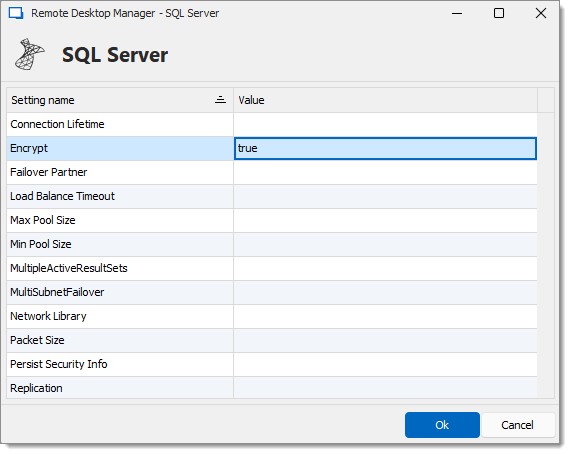Select the Encrypt setting name
Viewport: 570px width, 454px height.
[x=120, y=148]
